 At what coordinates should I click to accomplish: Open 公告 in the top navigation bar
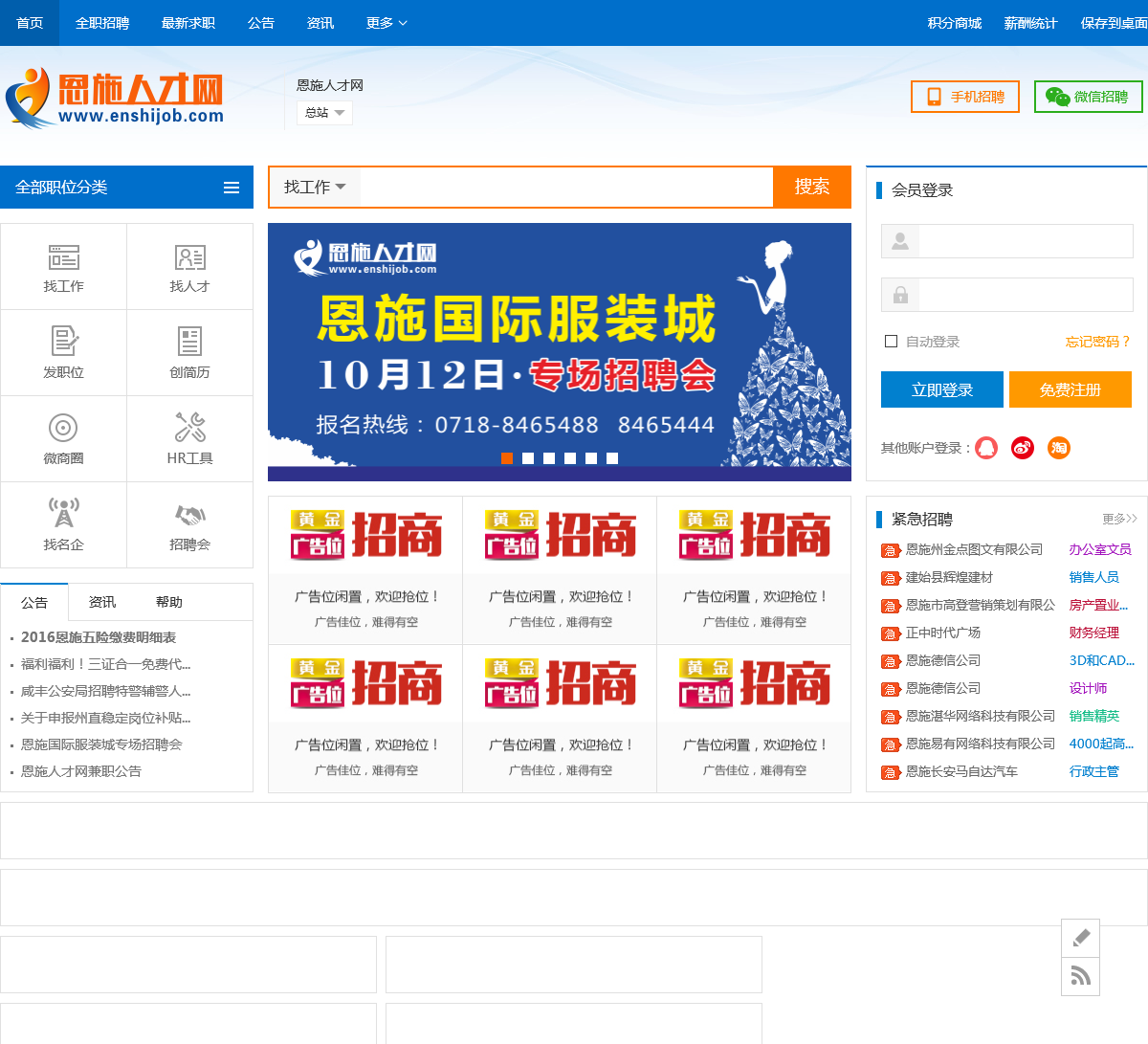(x=261, y=23)
